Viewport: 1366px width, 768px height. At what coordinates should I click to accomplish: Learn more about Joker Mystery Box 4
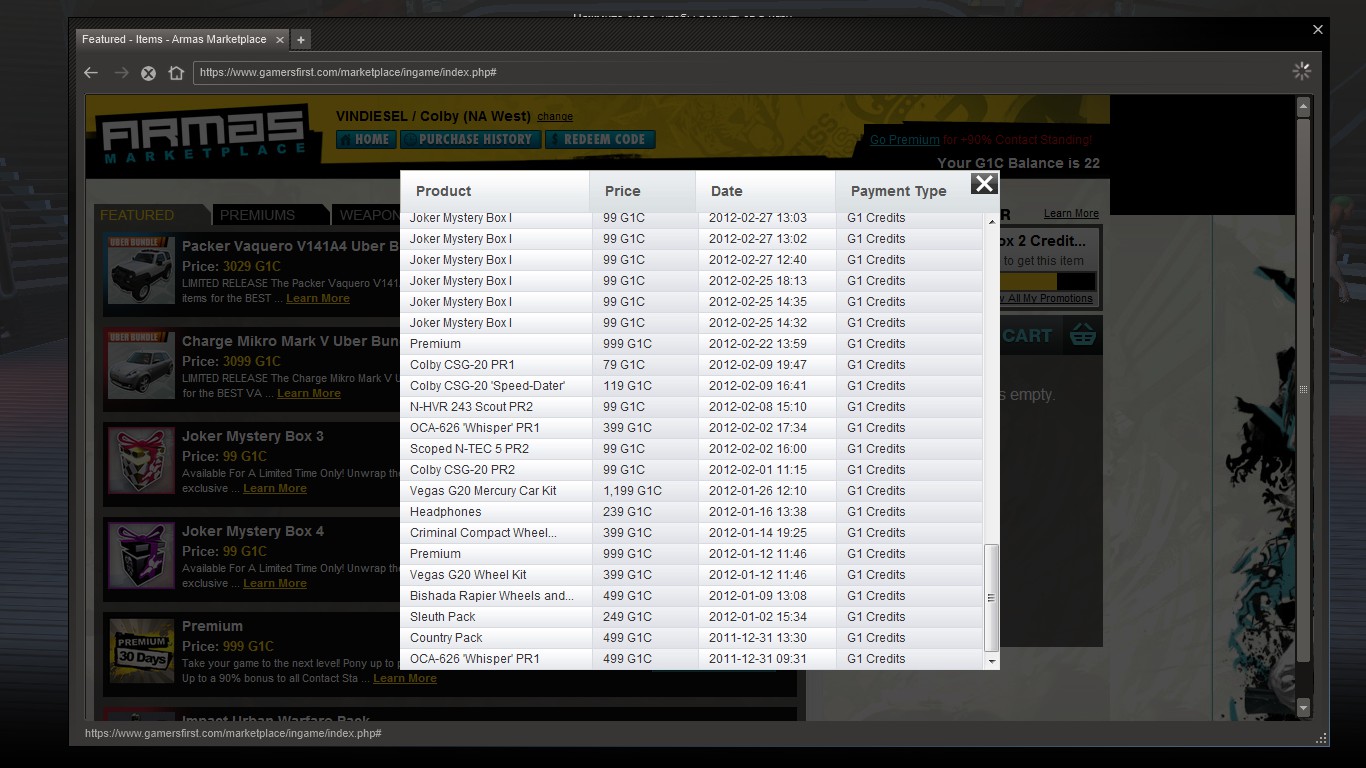pos(274,584)
